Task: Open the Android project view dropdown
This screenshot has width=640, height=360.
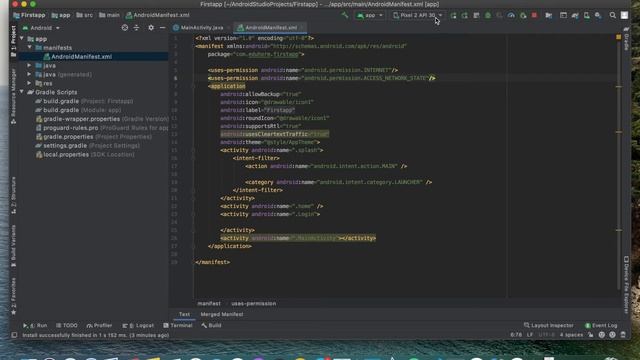Action: tap(41, 28)
